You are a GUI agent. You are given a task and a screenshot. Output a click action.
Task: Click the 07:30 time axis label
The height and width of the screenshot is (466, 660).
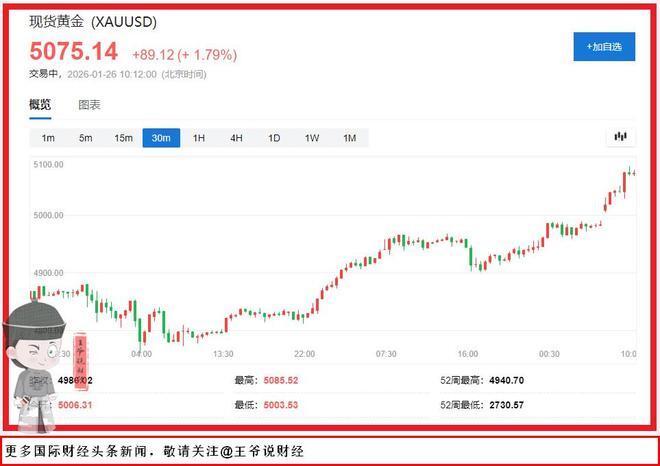[386, 354]
